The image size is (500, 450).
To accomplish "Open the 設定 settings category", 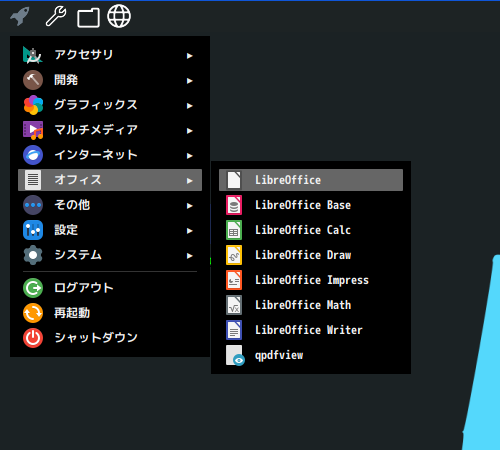I will point(110,230).
